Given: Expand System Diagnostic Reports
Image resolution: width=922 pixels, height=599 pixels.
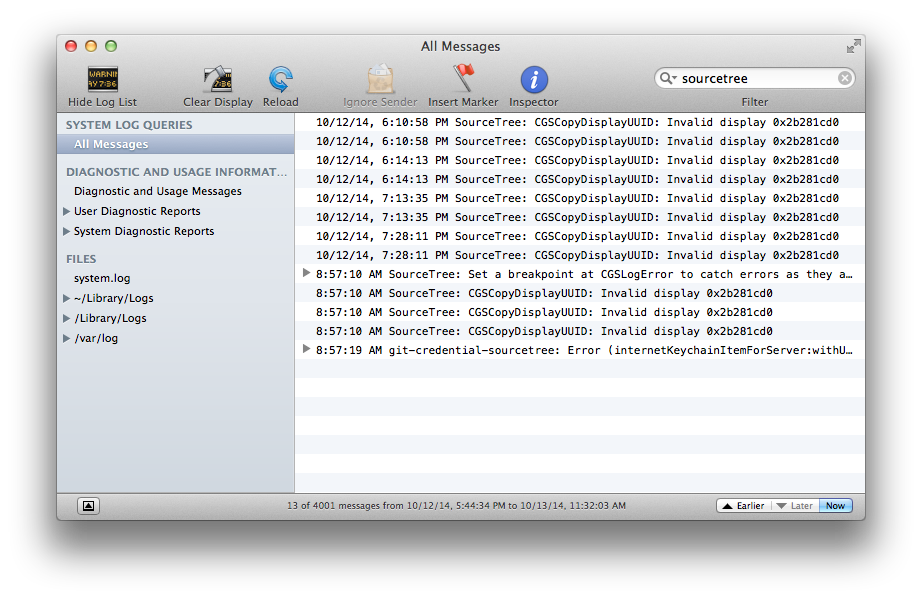Looking at the screenshot, I should tap(66, 232).
